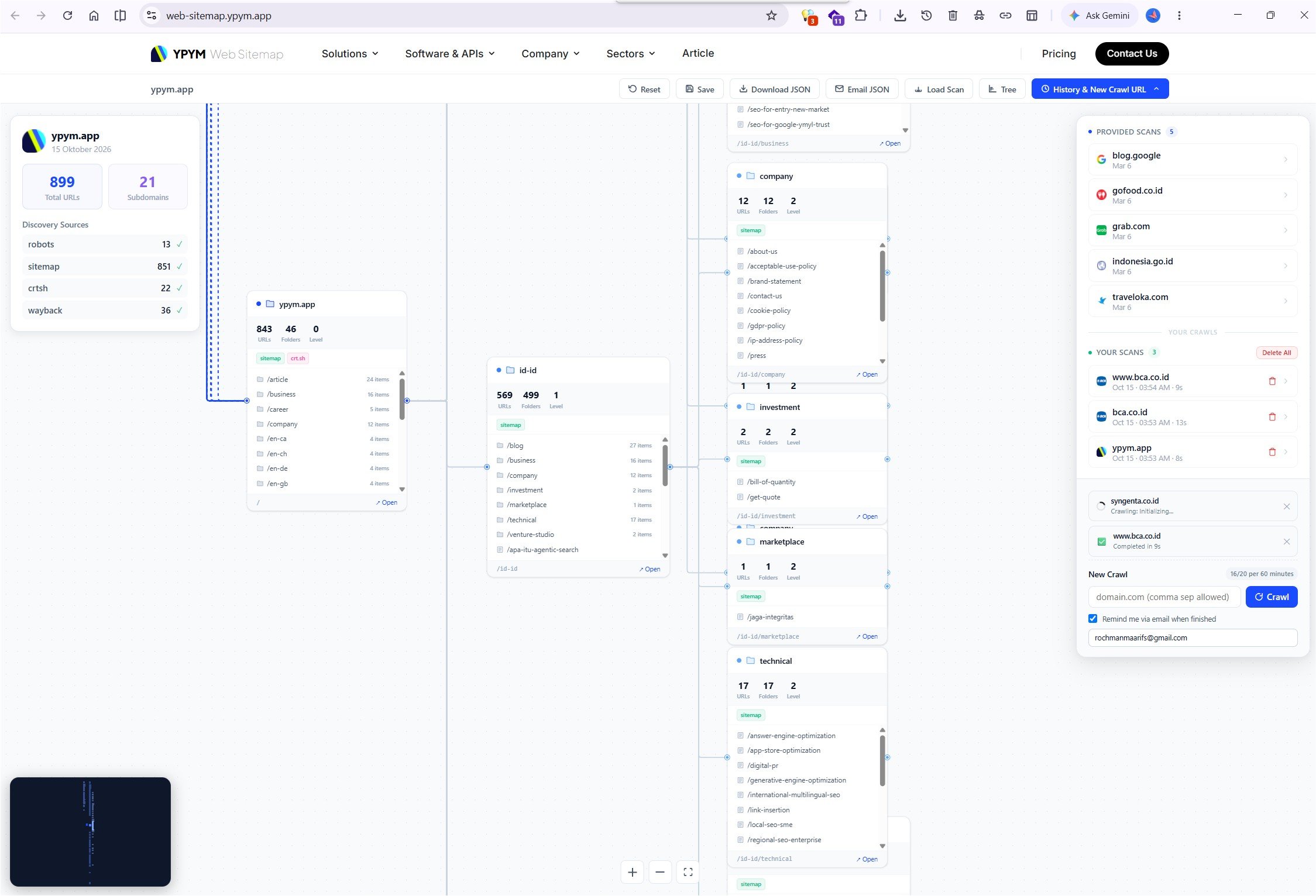Toggle Remind me via email checkbox
The image size is (1316, 896).
[1092, 619]
